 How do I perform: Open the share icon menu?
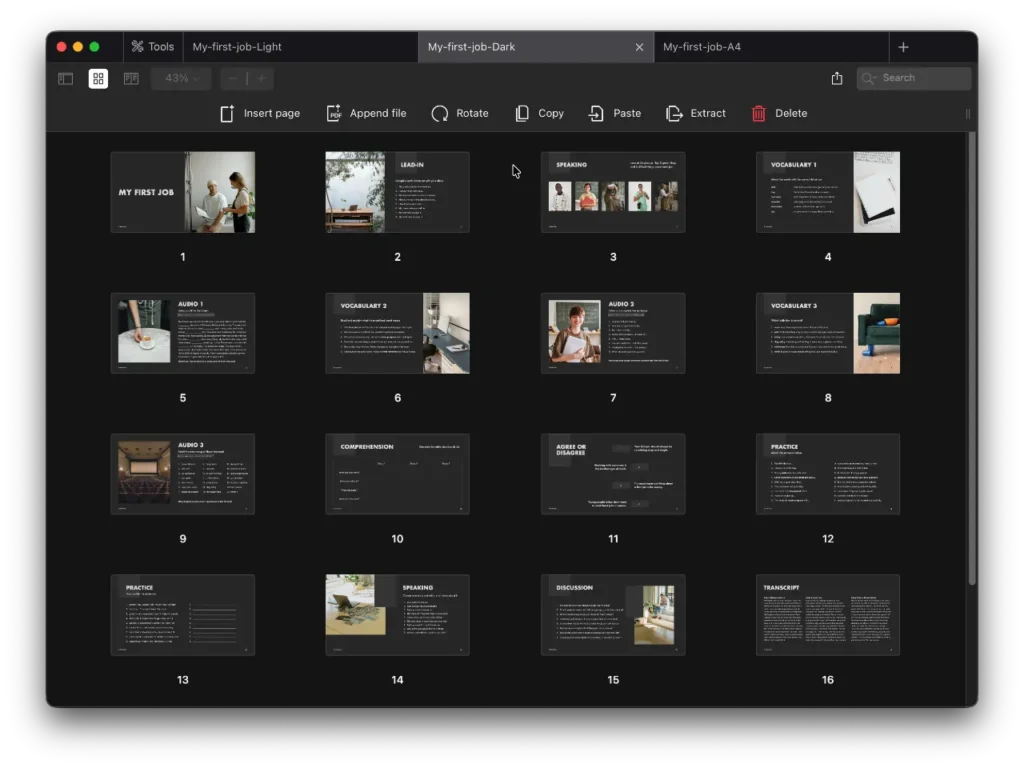coord(837,78)
